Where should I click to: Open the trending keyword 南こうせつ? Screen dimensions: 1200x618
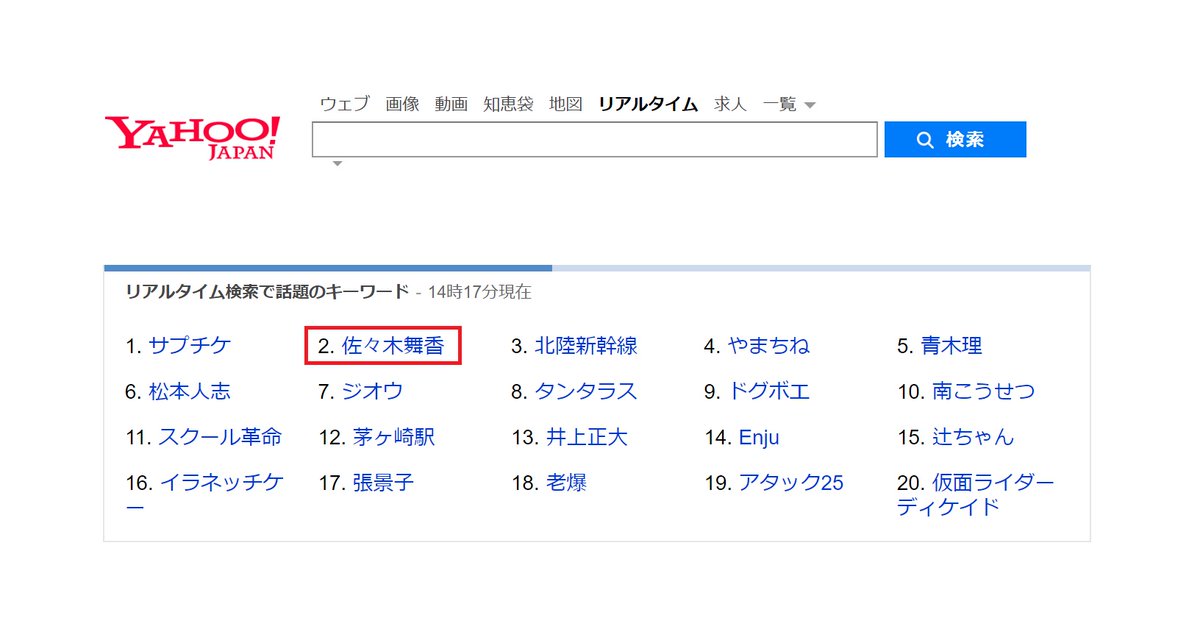coord(984,392)
